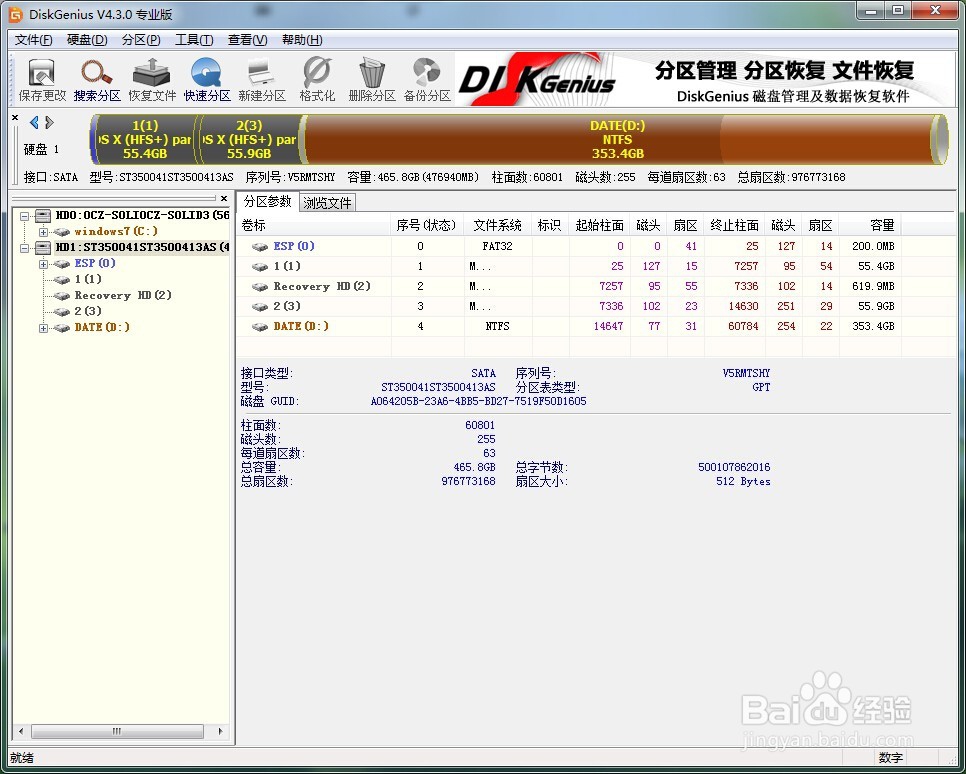Click the FAT32 cell in ESP row

point(497,246)
